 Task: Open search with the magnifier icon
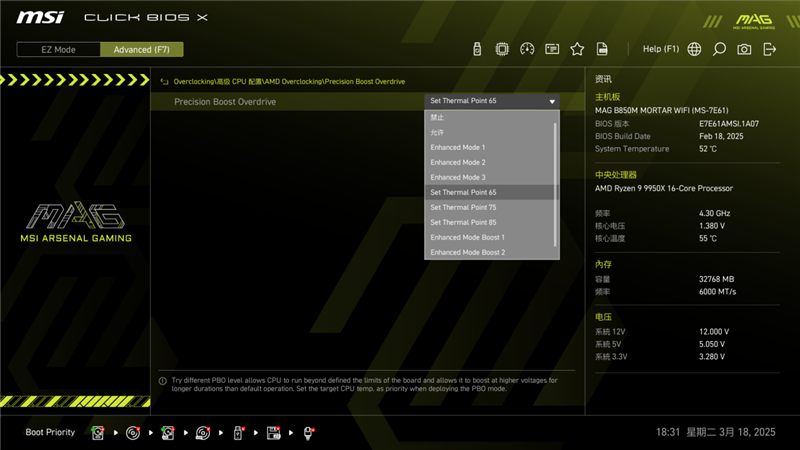pyautogui.click(x=719, y=49)
